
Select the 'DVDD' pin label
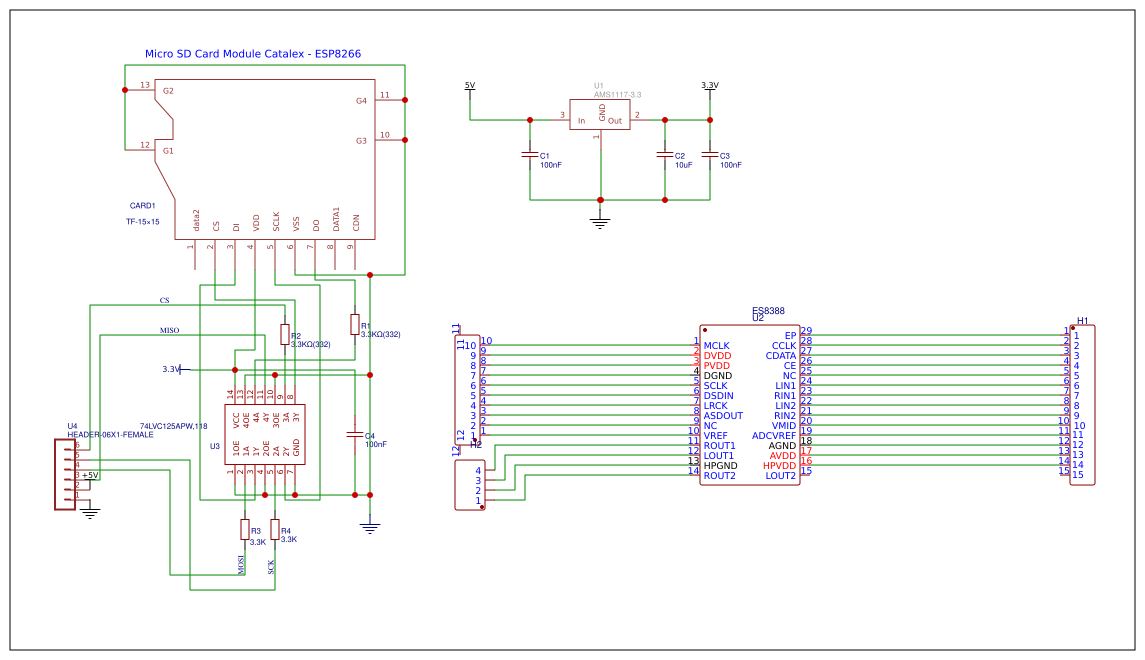pyautogui.click(x=717, y=356)
